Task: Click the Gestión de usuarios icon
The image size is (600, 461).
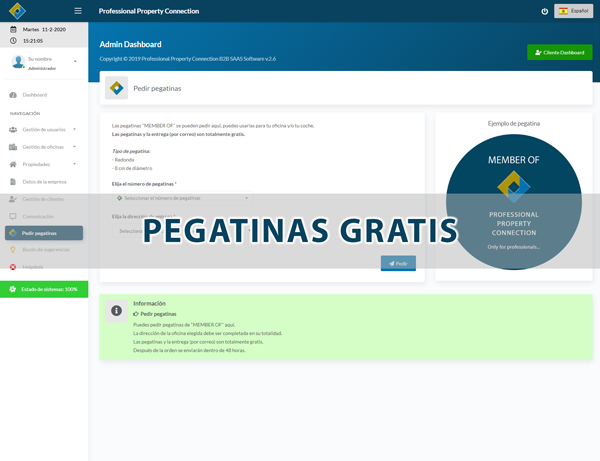Action: tap(13, 130)
